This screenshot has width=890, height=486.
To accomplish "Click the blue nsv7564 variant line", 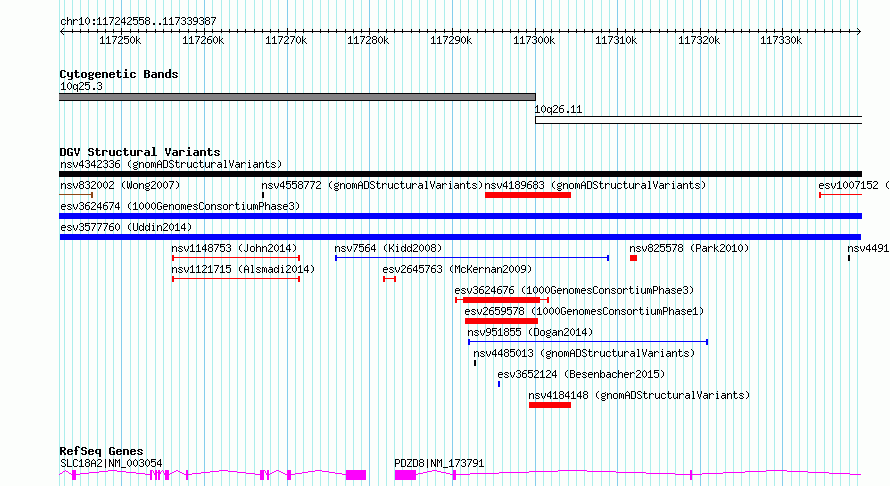I will (472, 258).
